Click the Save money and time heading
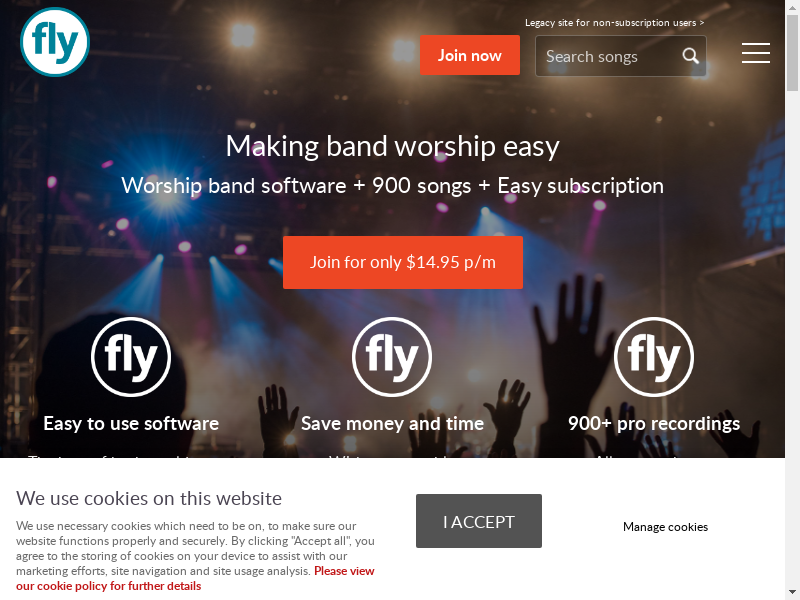 392,423
